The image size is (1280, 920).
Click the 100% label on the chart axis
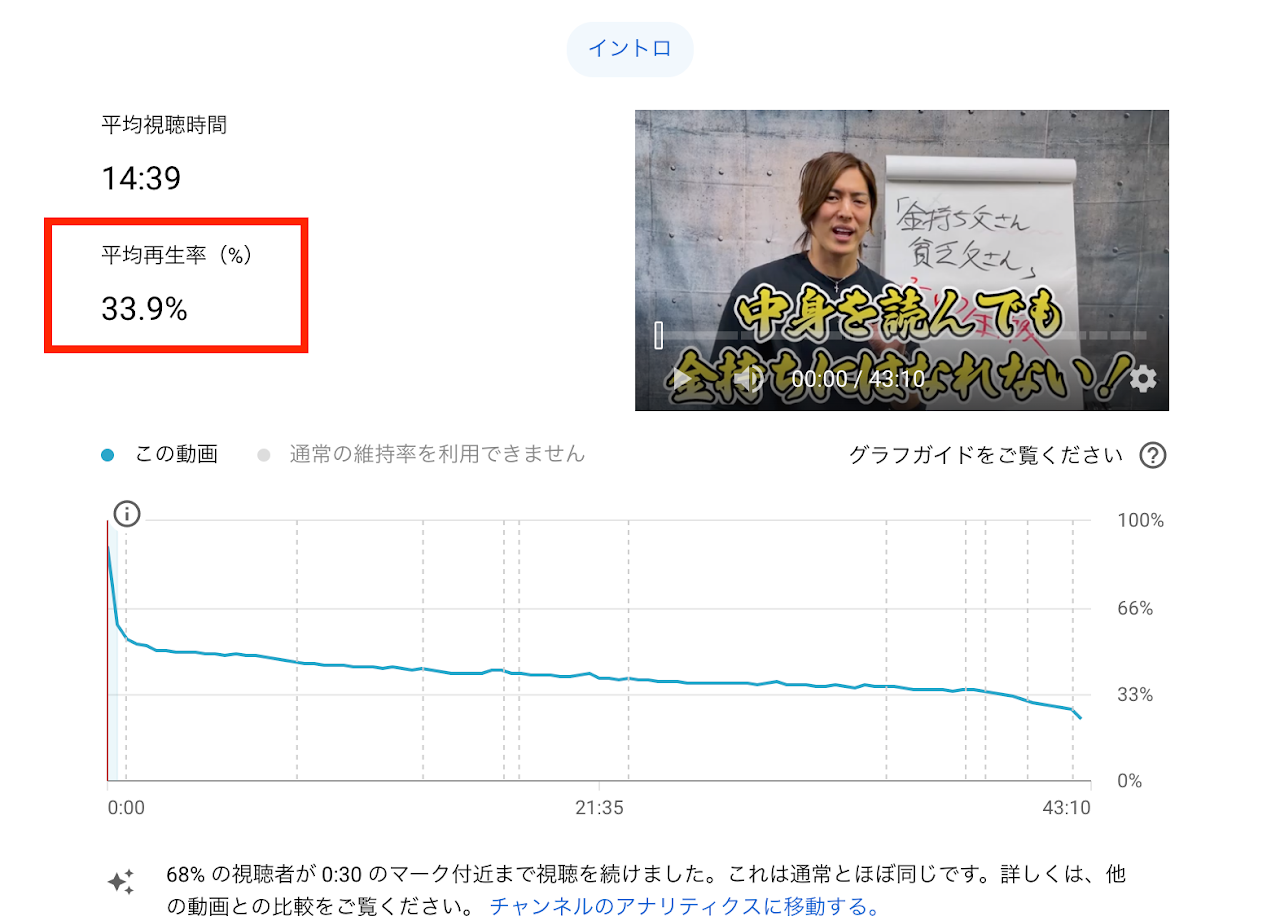[x=1140, y=520]
